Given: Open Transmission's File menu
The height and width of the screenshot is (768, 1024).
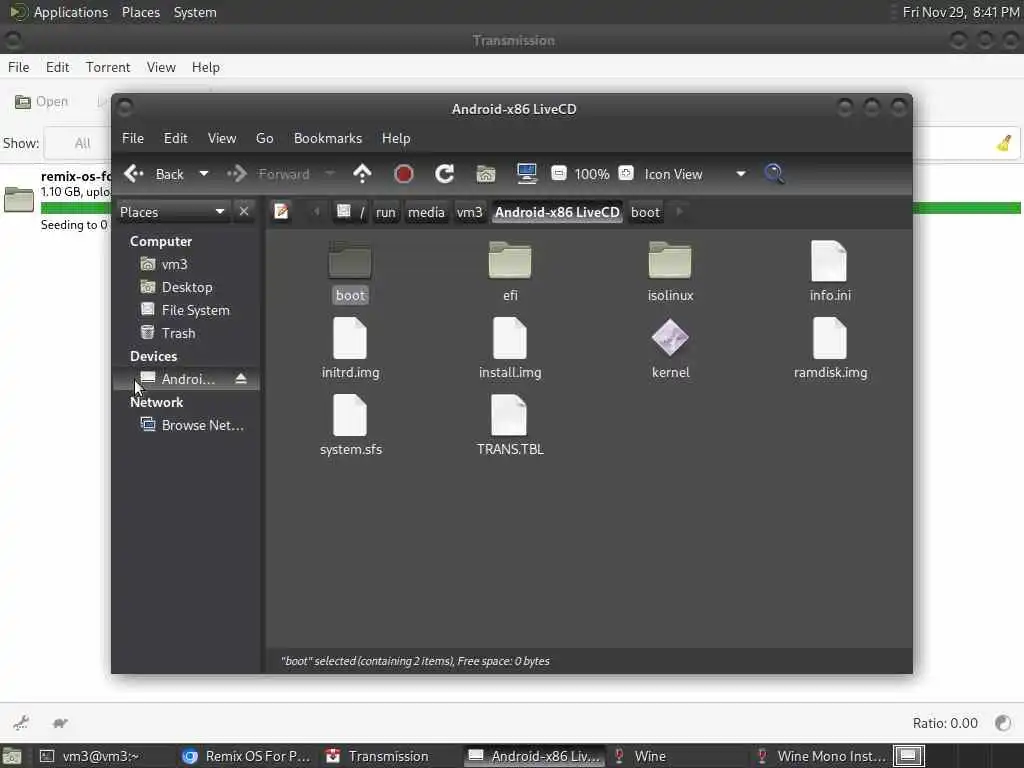Looking at the screenshot, I should 18,67.
